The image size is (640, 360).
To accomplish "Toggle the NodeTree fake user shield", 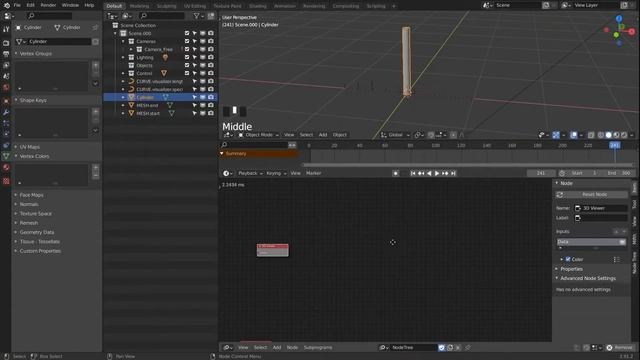I will (x=441, y=348).
